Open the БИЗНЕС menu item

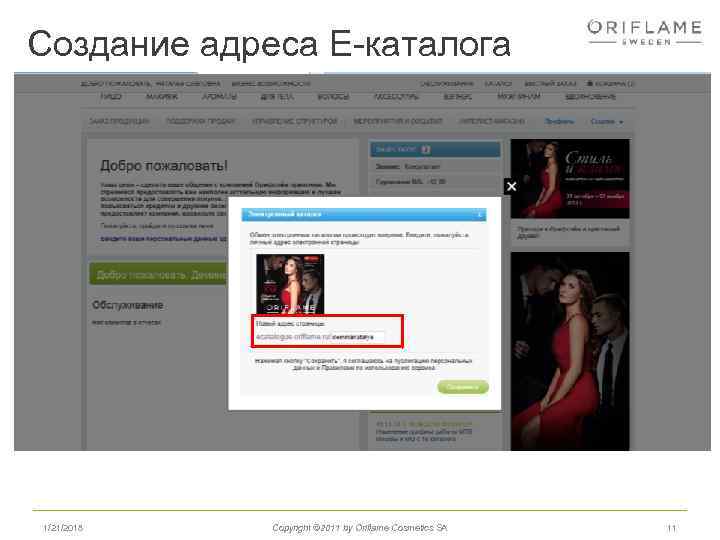pyautogui.click(x=457, y=97)
